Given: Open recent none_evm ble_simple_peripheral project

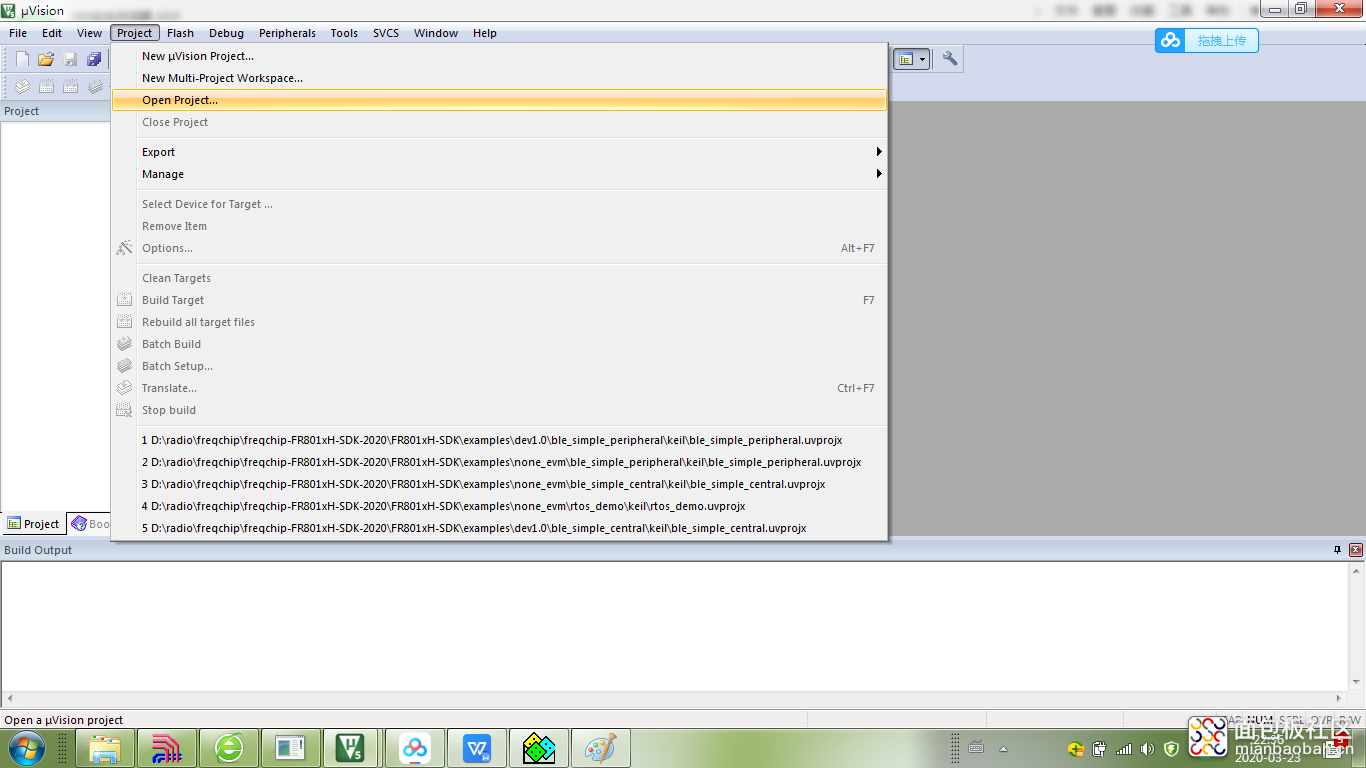Looking at the screenshot, I should coord(499,462).
